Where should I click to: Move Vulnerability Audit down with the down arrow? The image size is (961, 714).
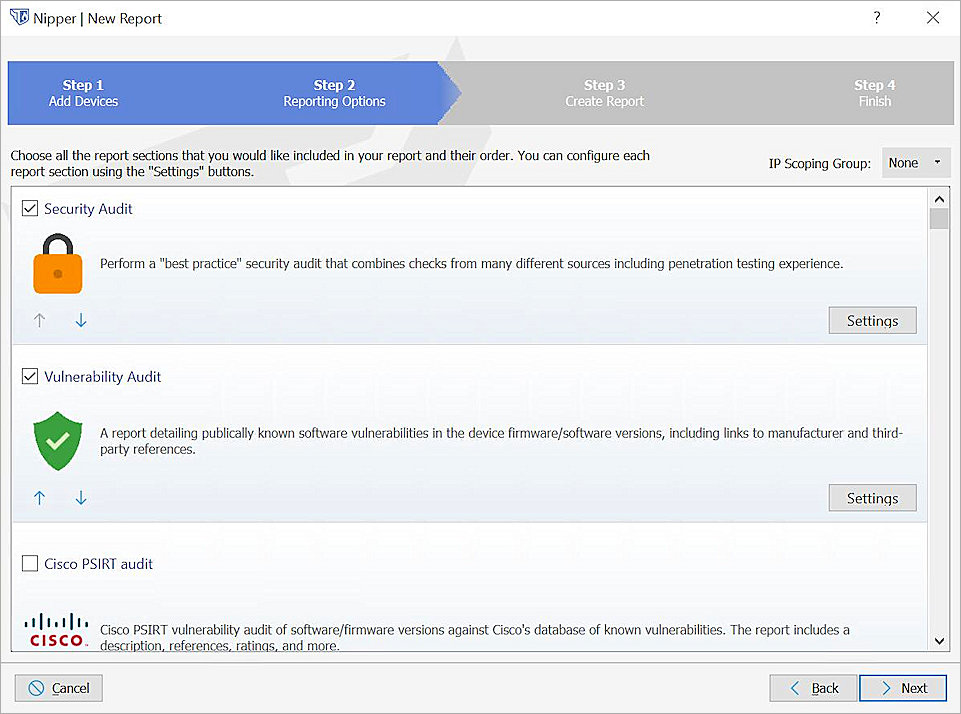tap(81, 498)
